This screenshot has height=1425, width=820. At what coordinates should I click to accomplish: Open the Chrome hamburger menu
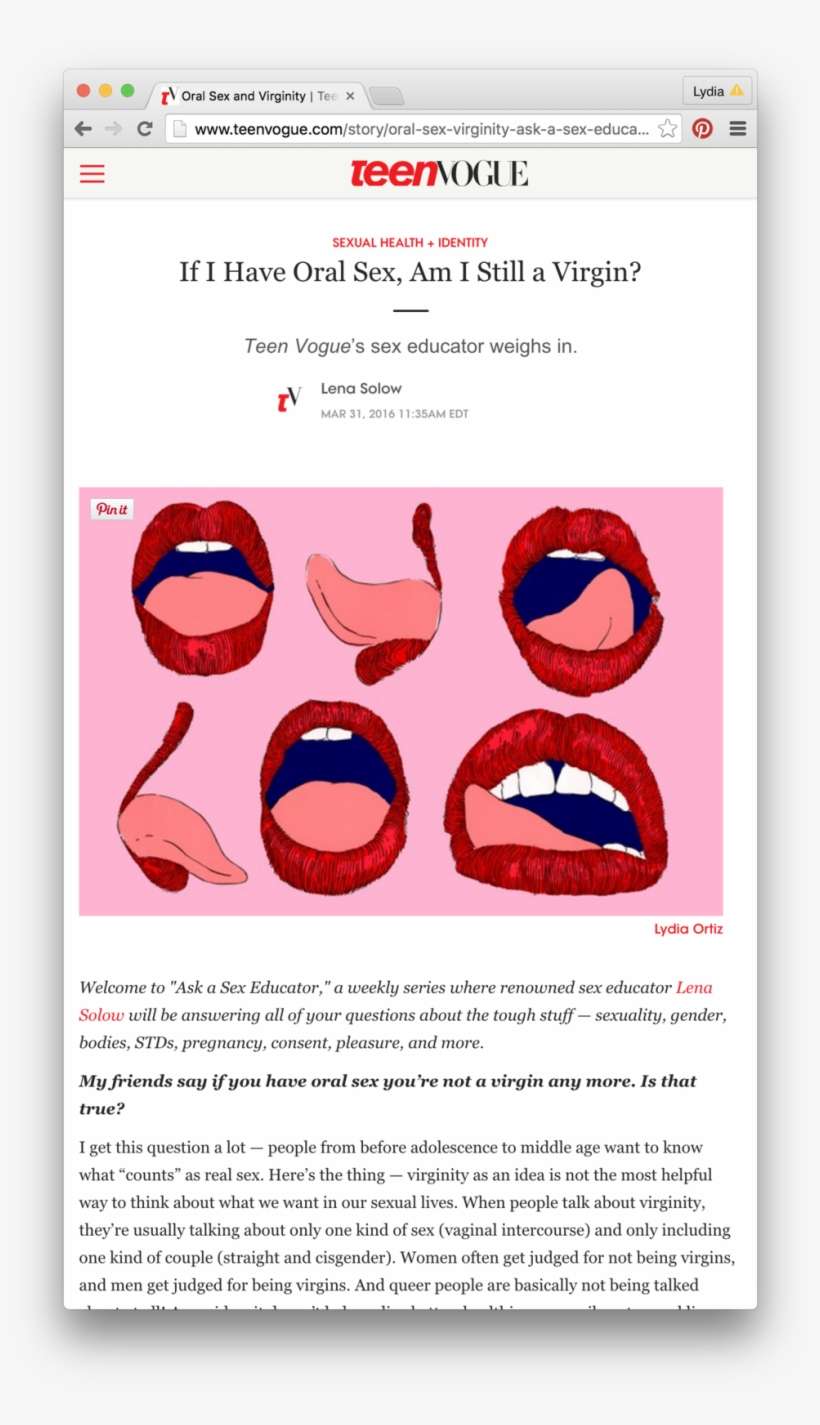click(738, 128)
